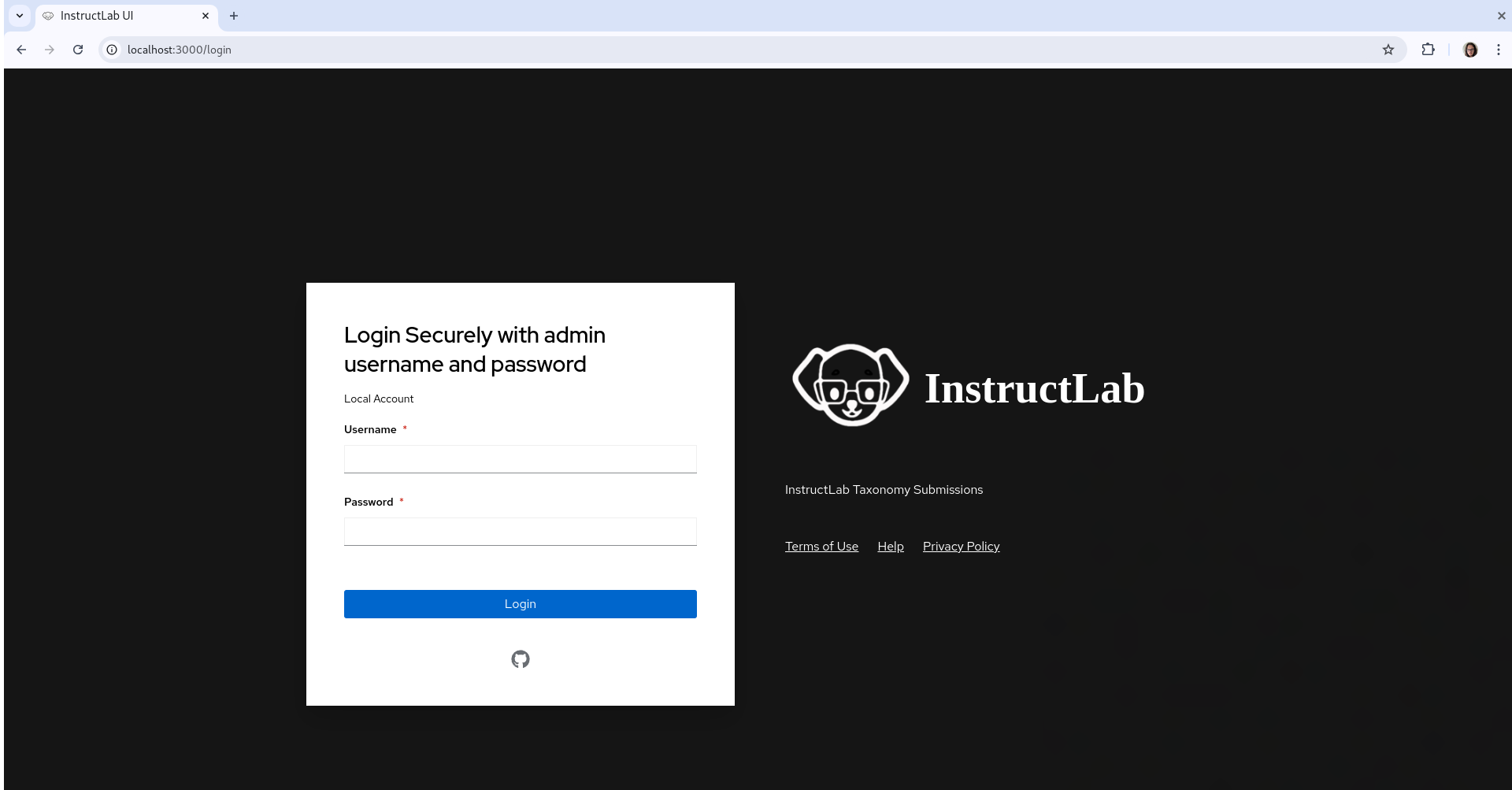Open the Chrome profile avatar
The width and height of the screenshot is (1512, 790).
[1470, 50]
